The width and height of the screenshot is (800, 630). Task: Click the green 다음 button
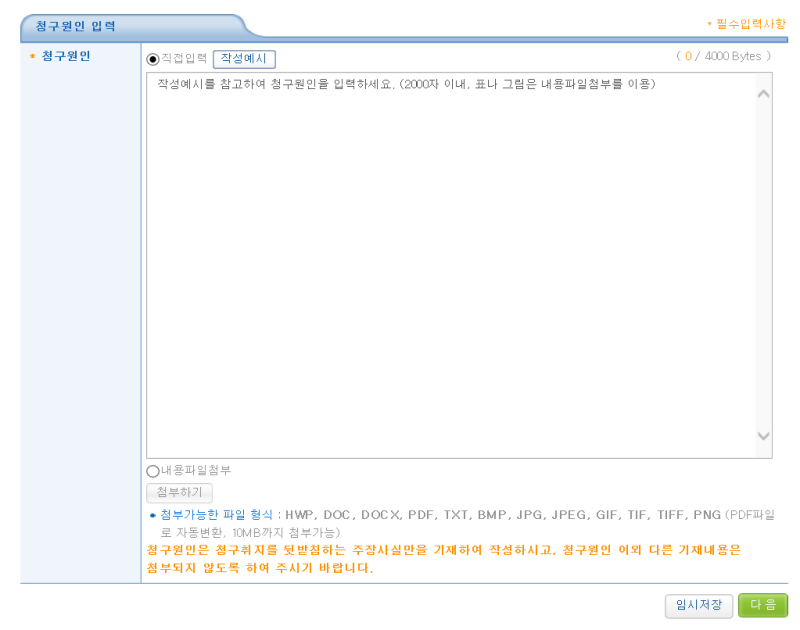tap(763, 606)
